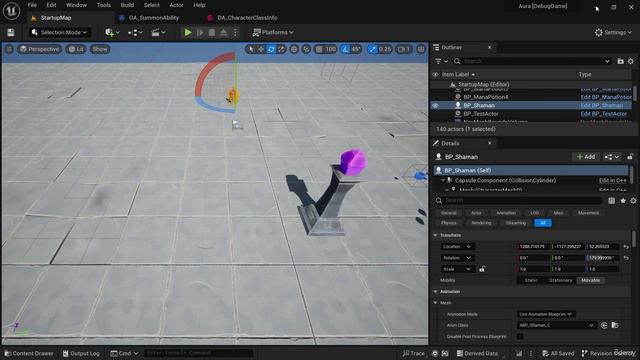640x360 pixels.
Task: Open the viewport hamburger options menu
Action: [x=9, y=49]
